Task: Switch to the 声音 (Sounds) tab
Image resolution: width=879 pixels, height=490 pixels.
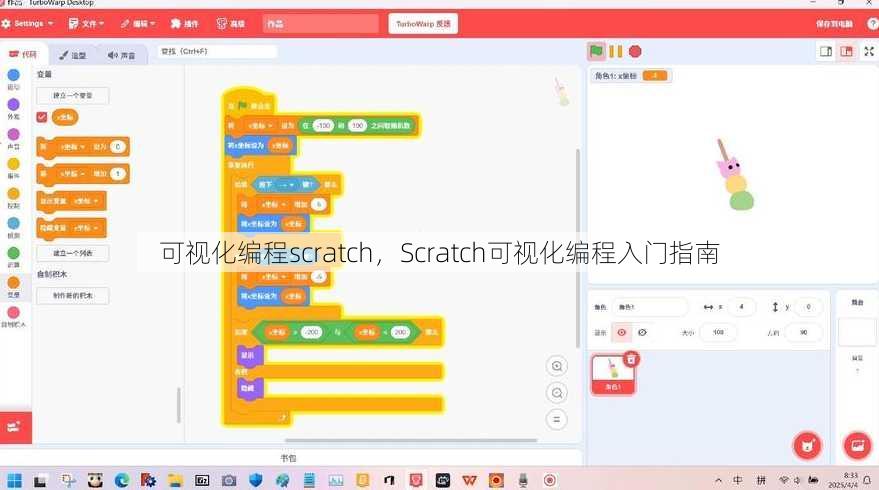Action: [x=122, y=55]
